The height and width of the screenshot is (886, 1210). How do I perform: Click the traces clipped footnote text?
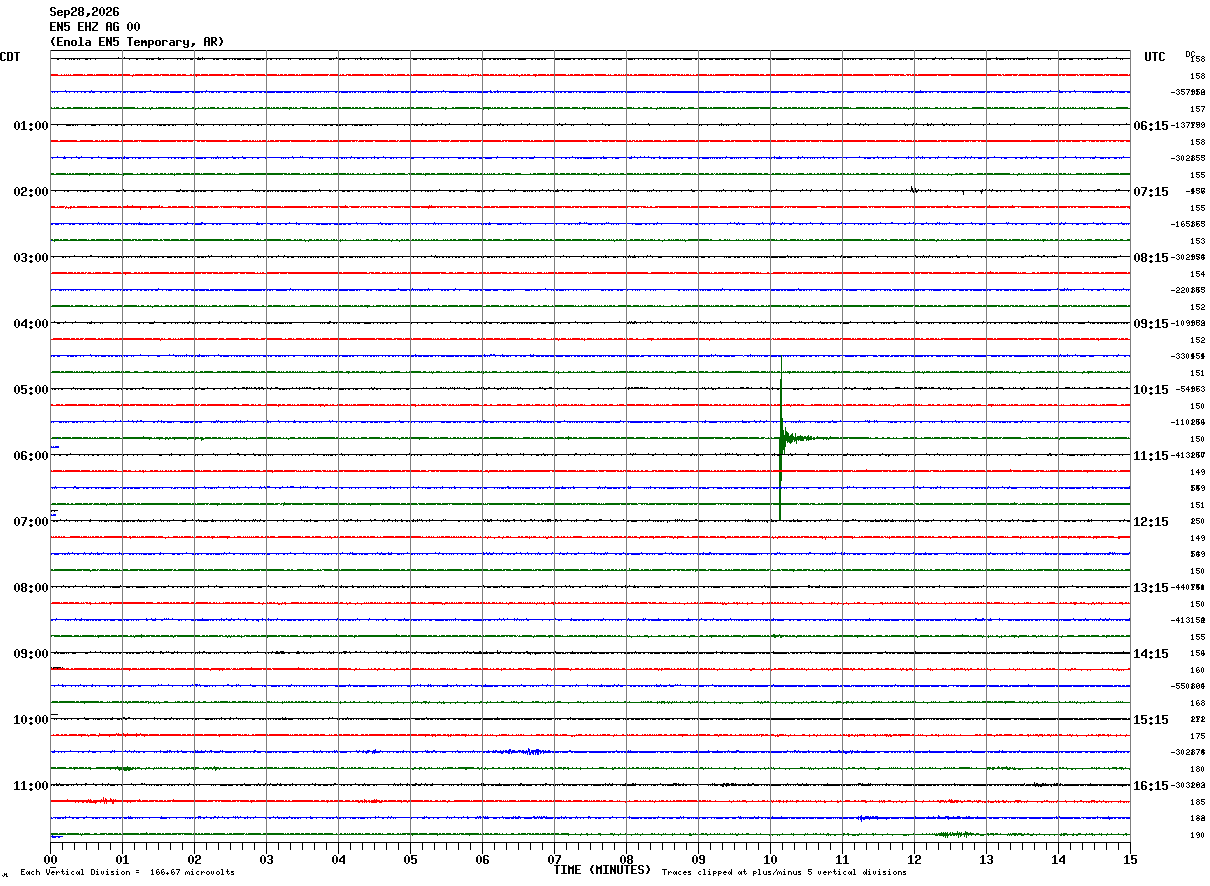click(x=784, y=873)
